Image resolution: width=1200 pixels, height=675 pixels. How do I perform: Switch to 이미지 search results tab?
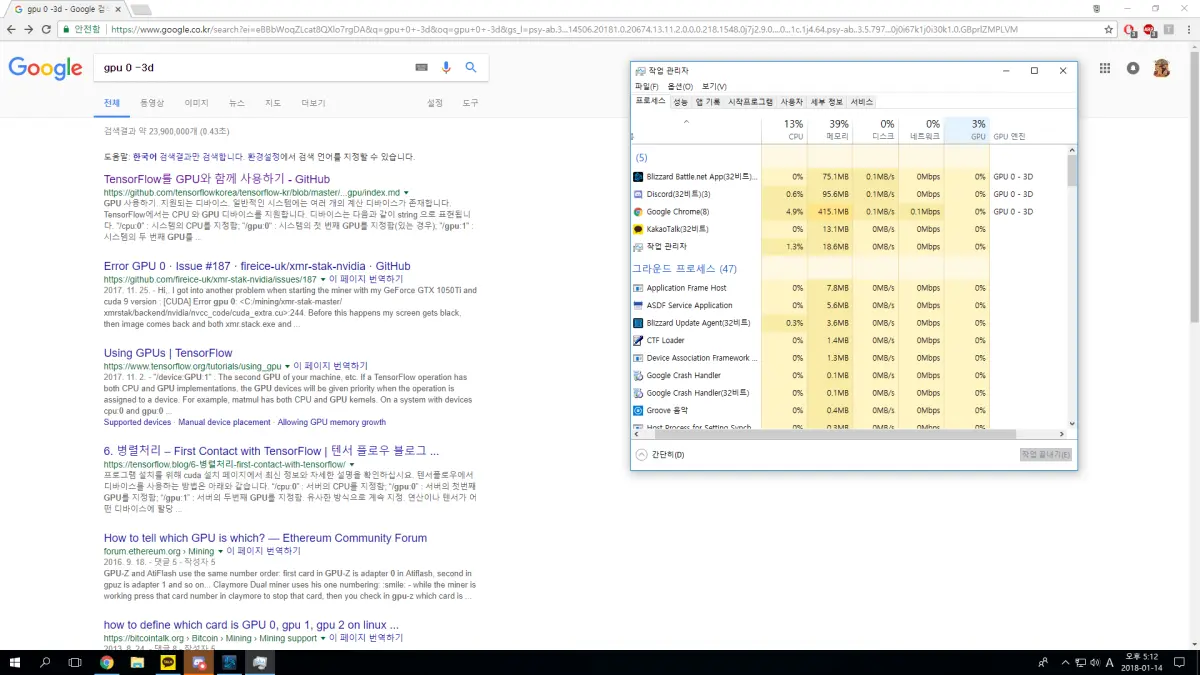[196, 103]
